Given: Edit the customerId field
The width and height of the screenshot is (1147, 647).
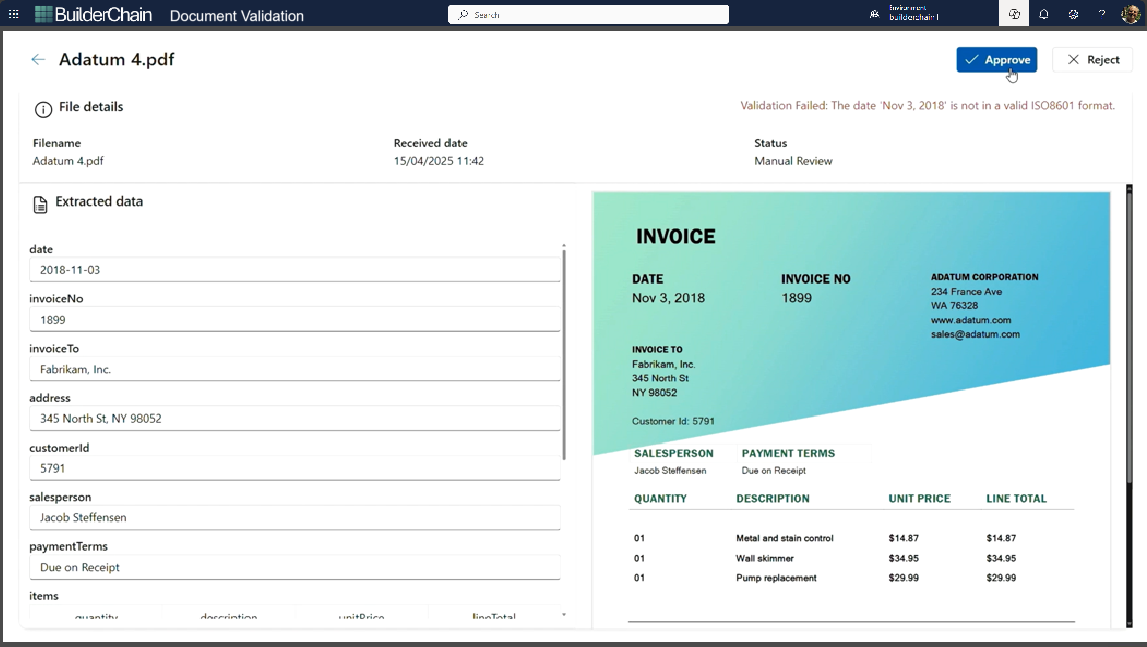Looking at the screenshot, I should pyautogui.click(x=295, y=468).
